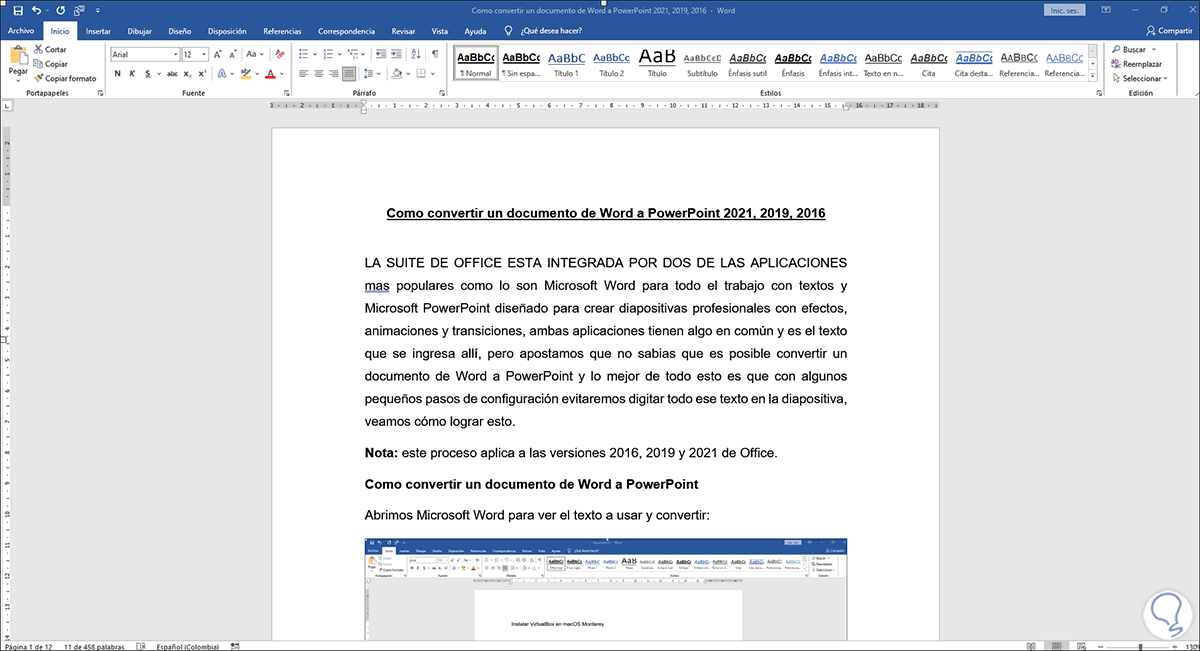This screenshot has height=651, width=1200.
Task: Copy selection with Copiar
Action: (51, 63)
